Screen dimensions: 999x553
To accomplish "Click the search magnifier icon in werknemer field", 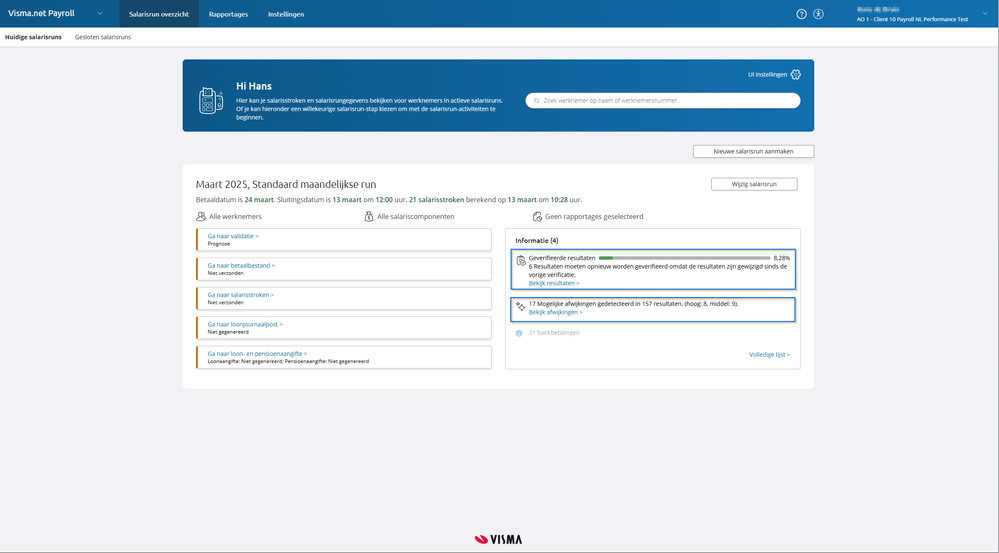I will point(536,101).
